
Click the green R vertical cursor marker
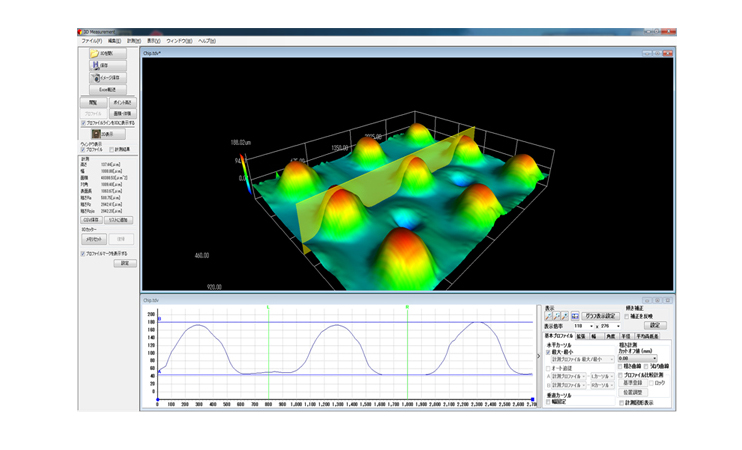click(x=407, y=308)
